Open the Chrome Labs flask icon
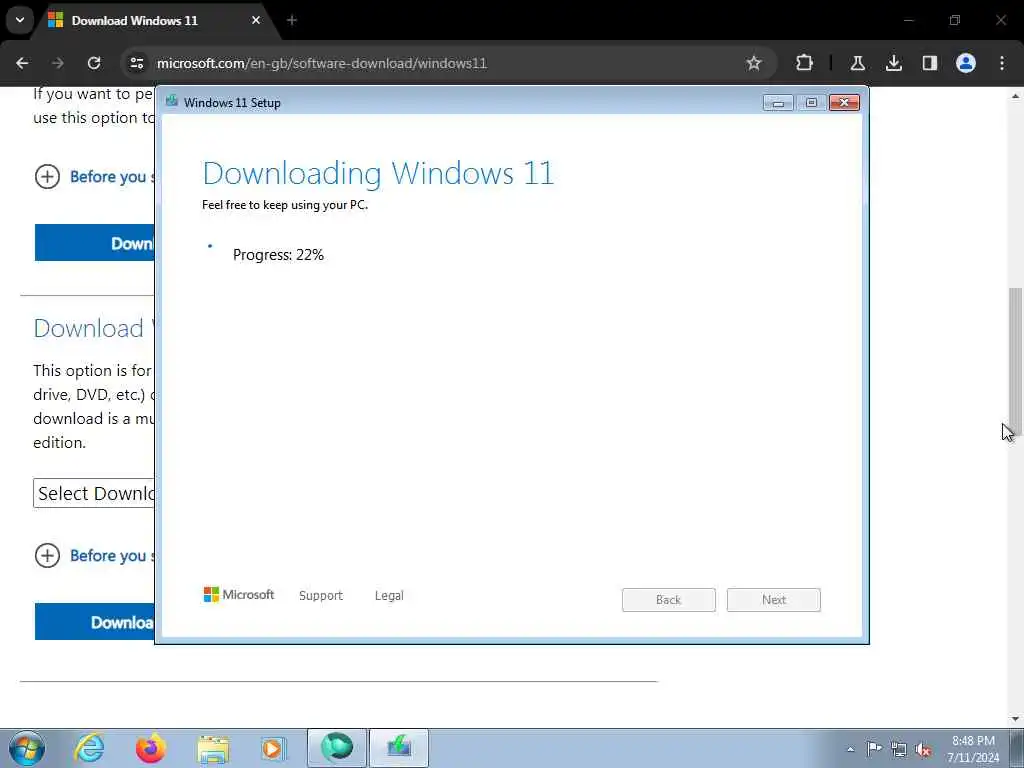The width and height of the screenshot is (1024, 768). [x=857, y=63]
